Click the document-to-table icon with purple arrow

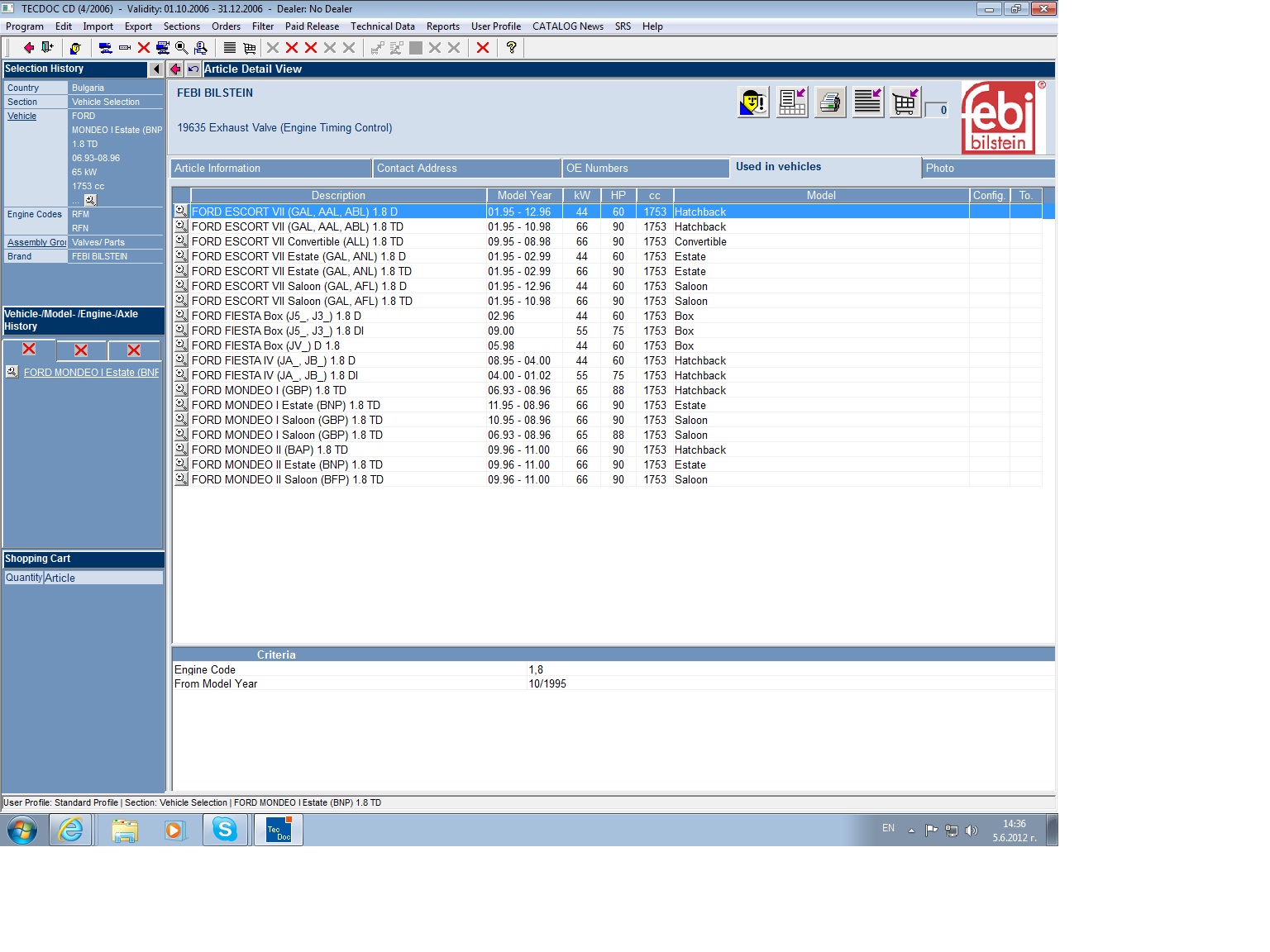coord(792,102)
